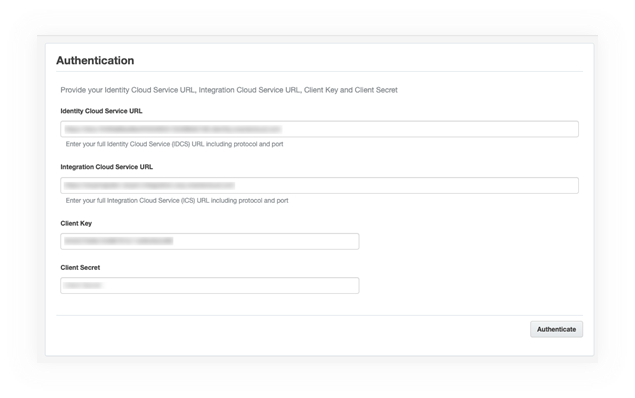This screenshot has height=398, width=635.
Task: Click the 'Provide your Identity Cloud Service URL' instruction
Action: coord(229,90)
